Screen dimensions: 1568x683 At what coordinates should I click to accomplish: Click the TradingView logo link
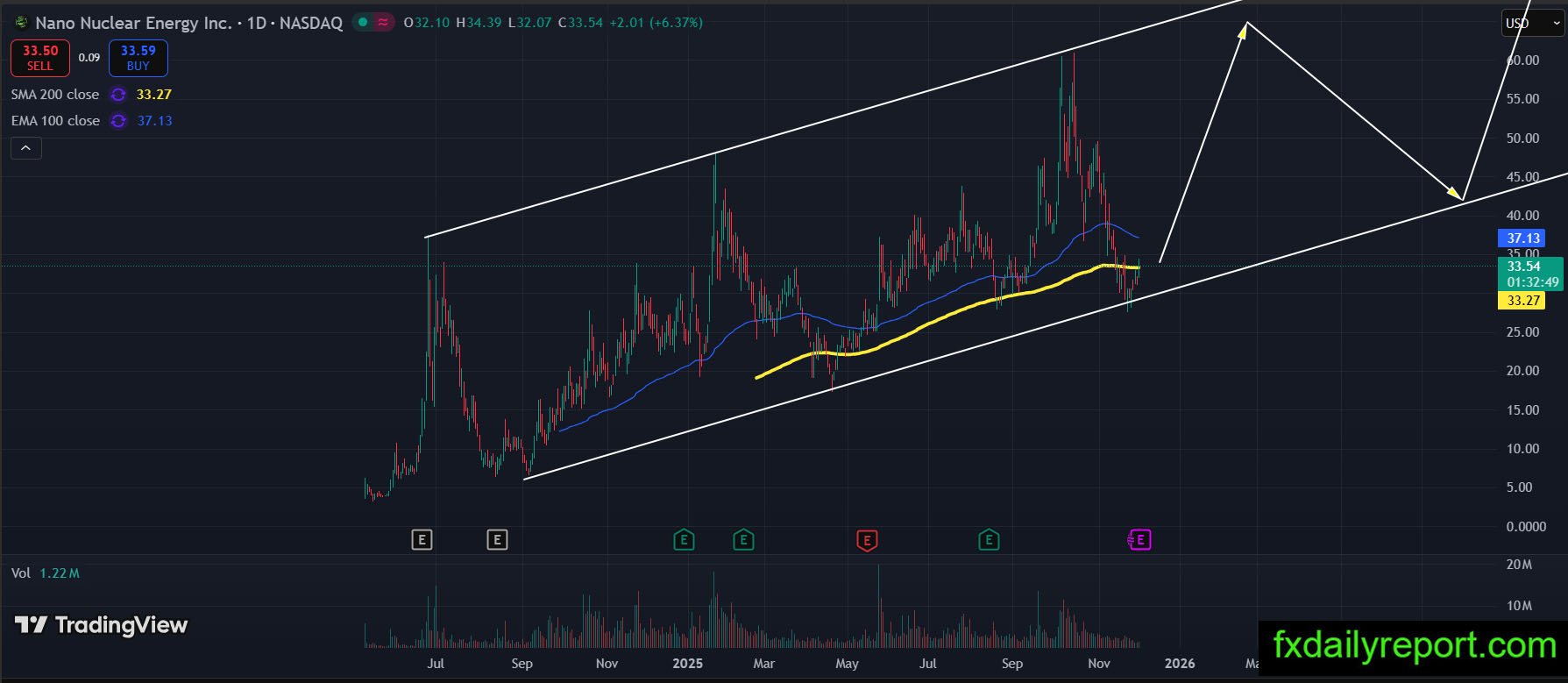coord(102,625)
